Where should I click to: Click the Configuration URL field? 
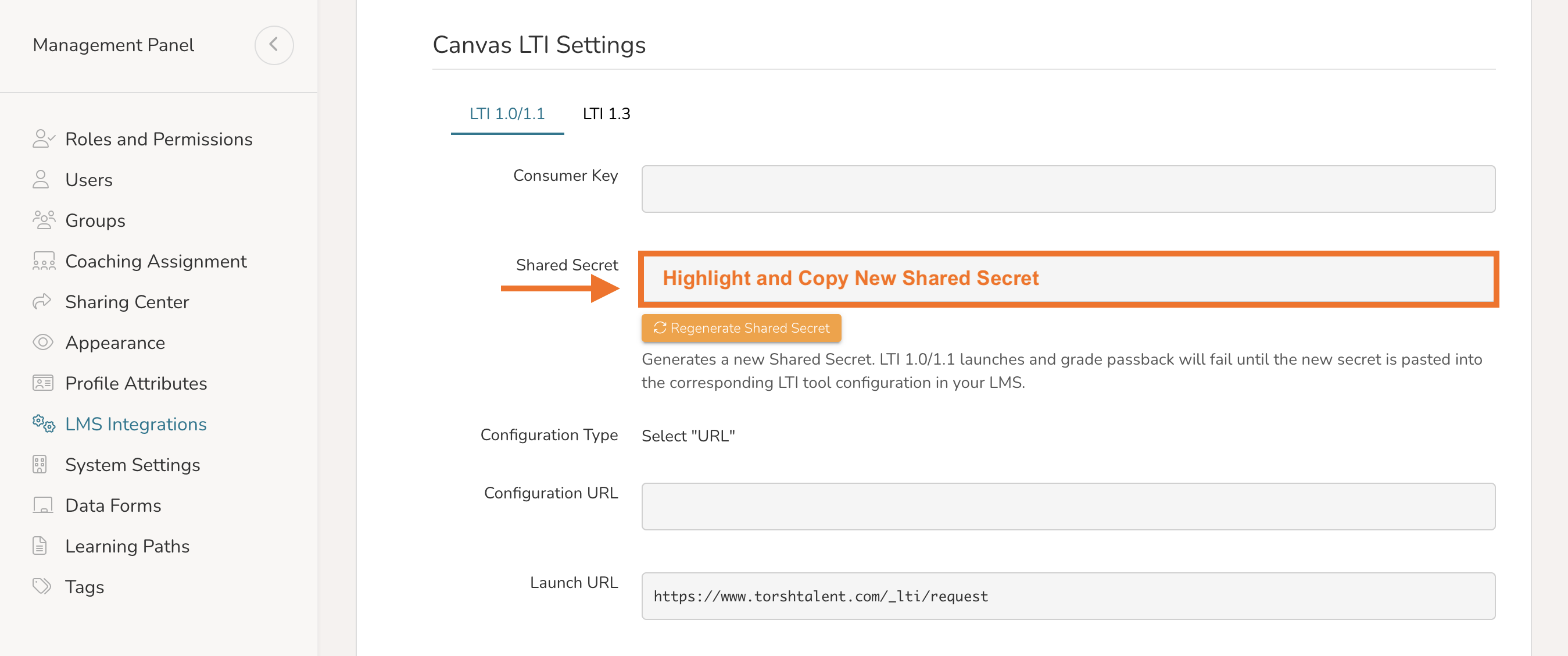[1068, 506]
